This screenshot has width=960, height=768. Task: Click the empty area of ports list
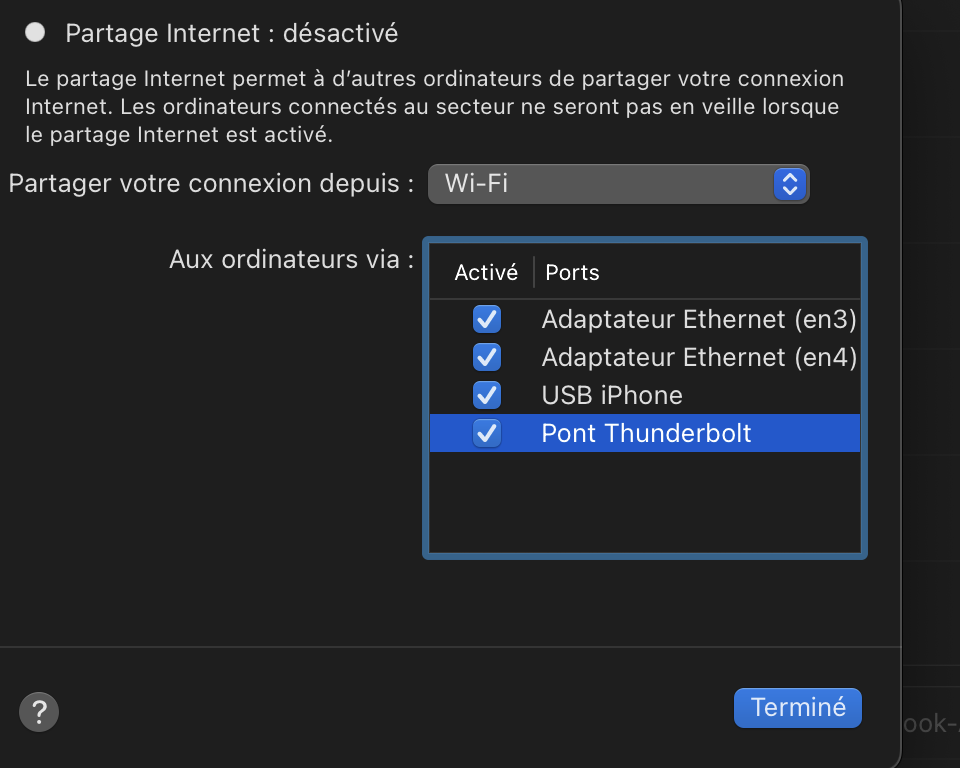click(645, 500)
